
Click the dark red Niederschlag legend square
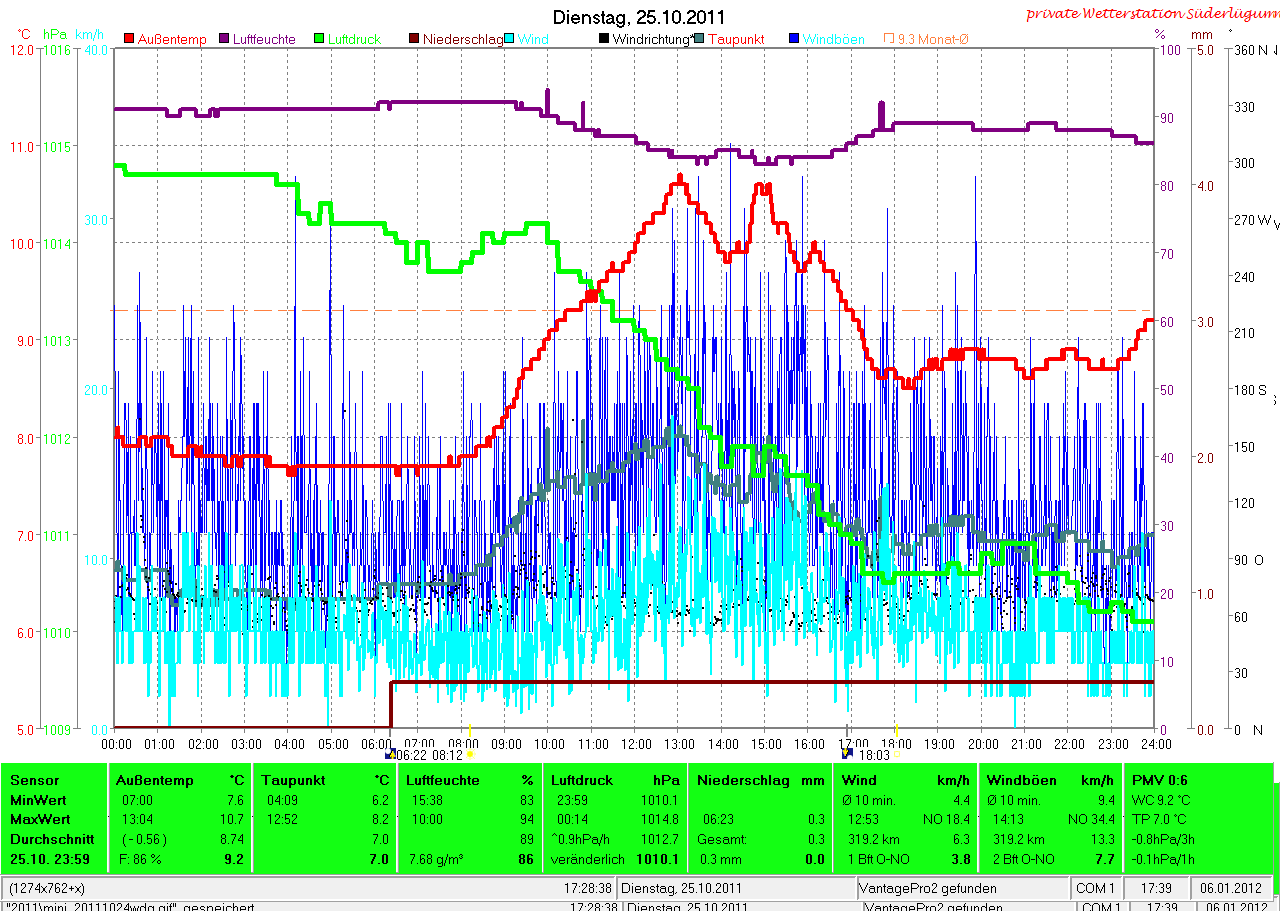[x=413, y=39]
